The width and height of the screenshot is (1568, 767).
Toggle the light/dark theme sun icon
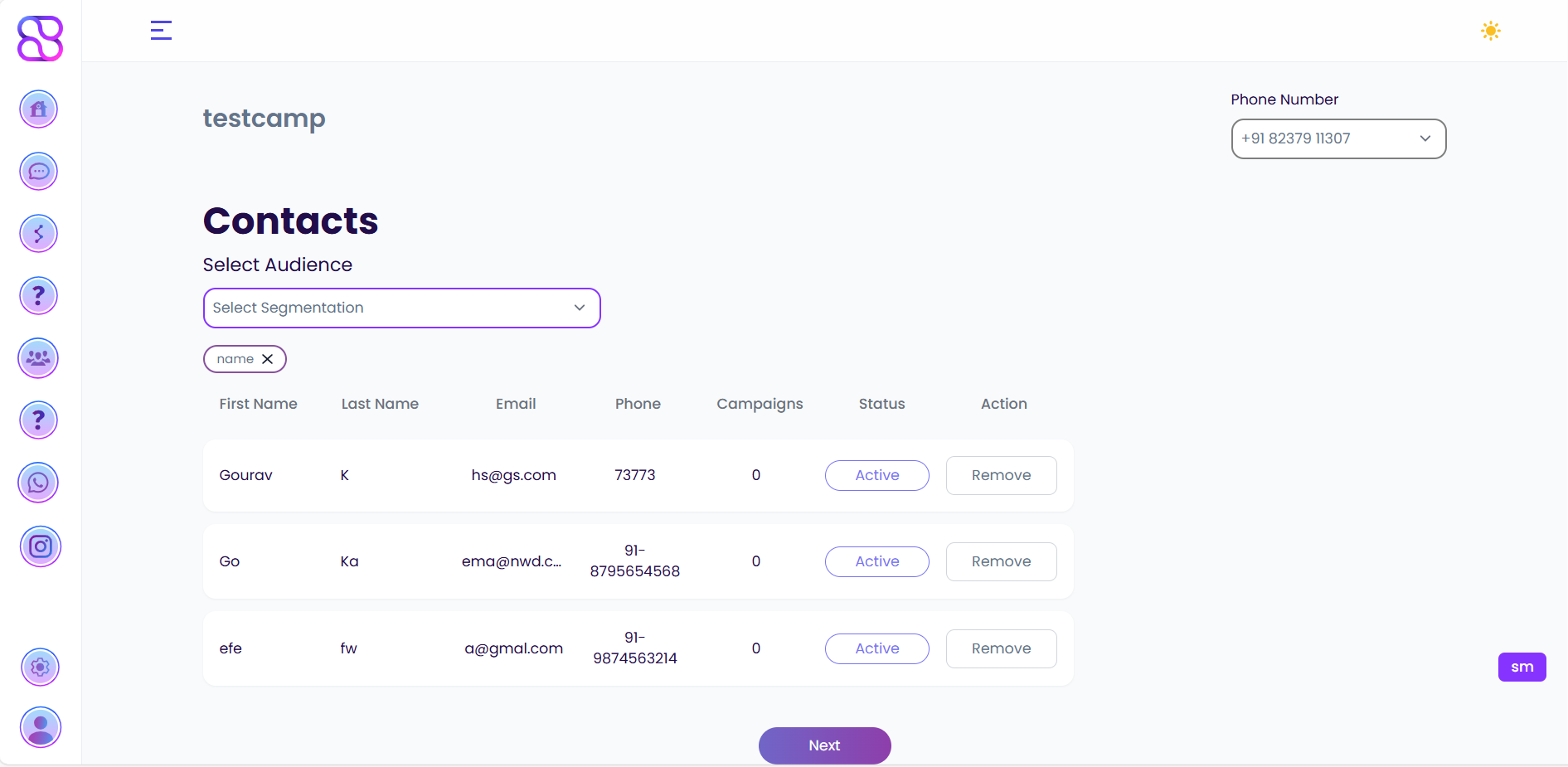[1490, 32]
